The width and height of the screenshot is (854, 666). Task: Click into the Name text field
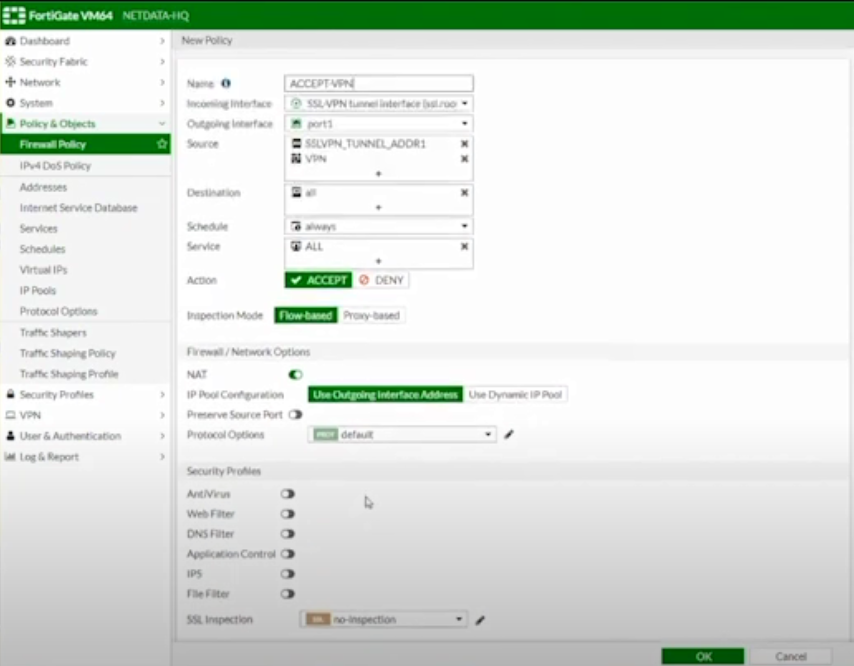[378, 84]
